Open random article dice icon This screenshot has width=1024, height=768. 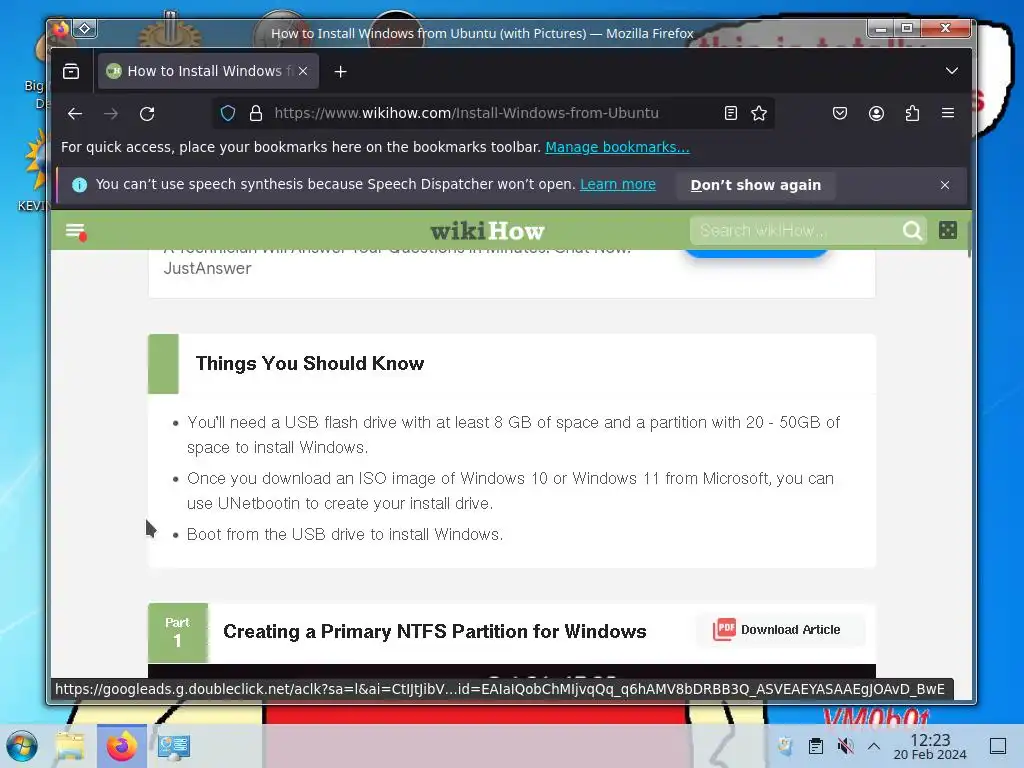click(x=948, y=230)
